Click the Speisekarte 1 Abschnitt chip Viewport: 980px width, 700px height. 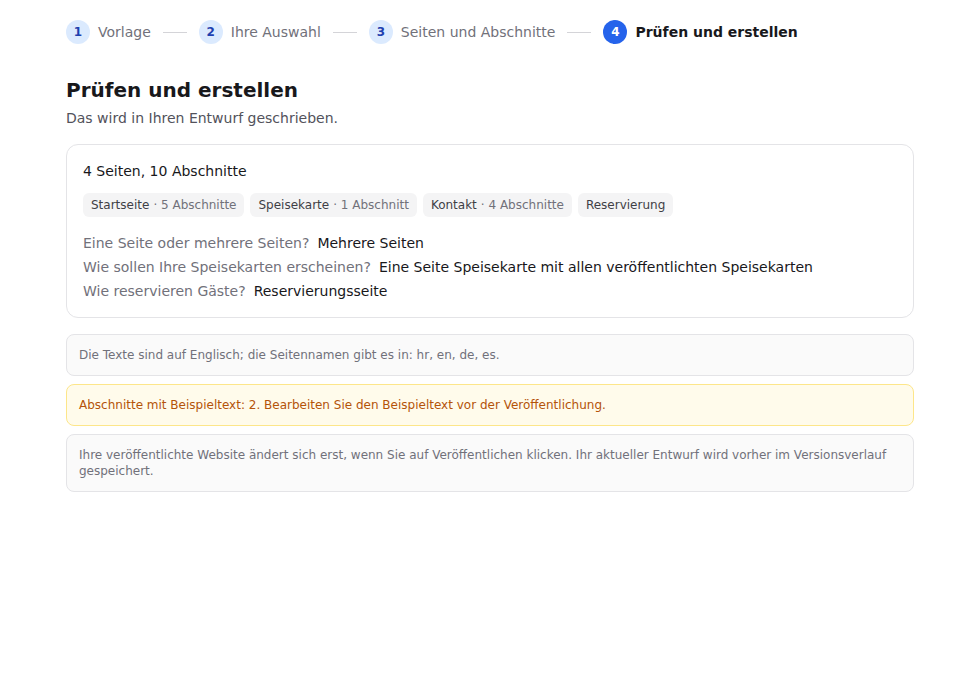[x=333, y=205]
